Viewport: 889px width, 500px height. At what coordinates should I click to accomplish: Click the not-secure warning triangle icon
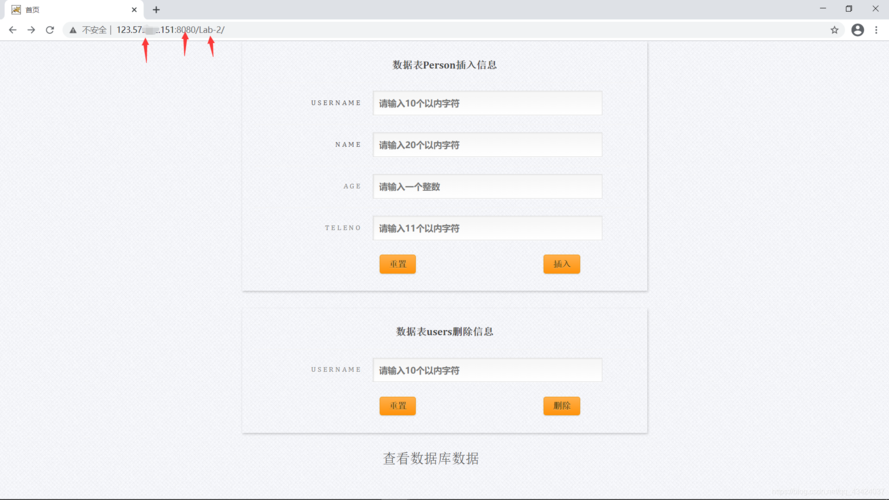(x=73, y=30)
